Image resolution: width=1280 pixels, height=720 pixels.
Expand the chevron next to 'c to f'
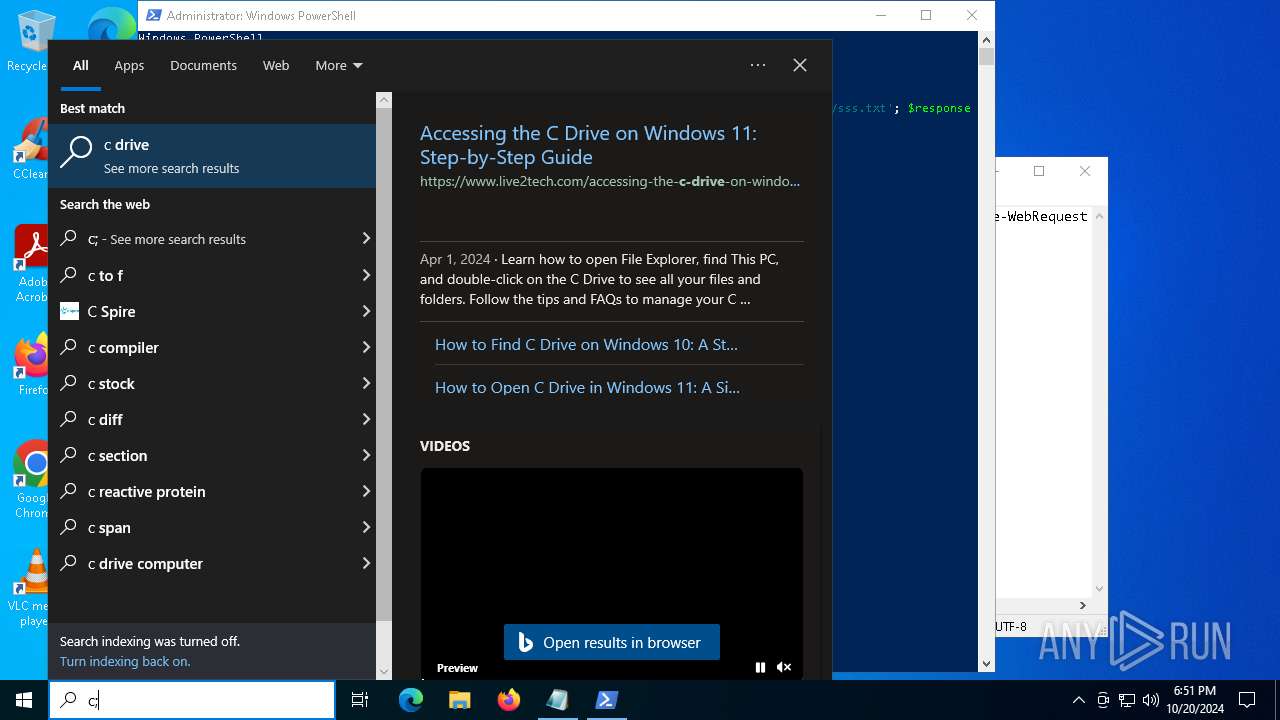coord(366,275)
